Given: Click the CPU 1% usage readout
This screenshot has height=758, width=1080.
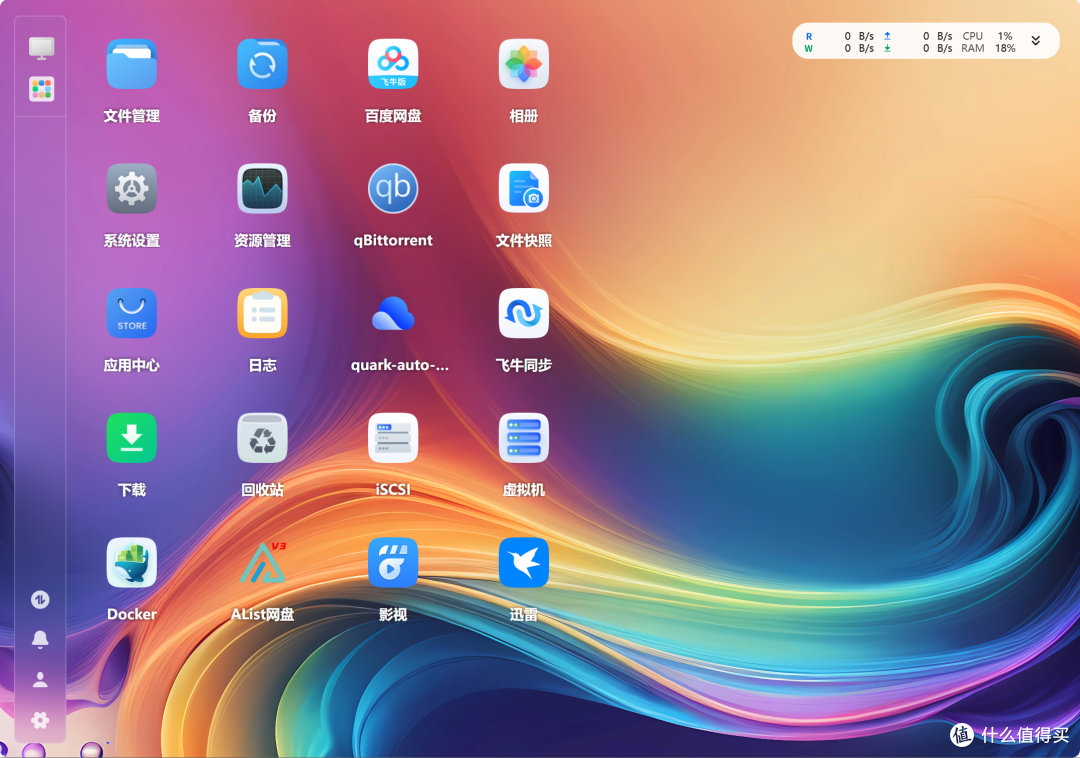Looking at the screenshot, I should tap(988, 36).
